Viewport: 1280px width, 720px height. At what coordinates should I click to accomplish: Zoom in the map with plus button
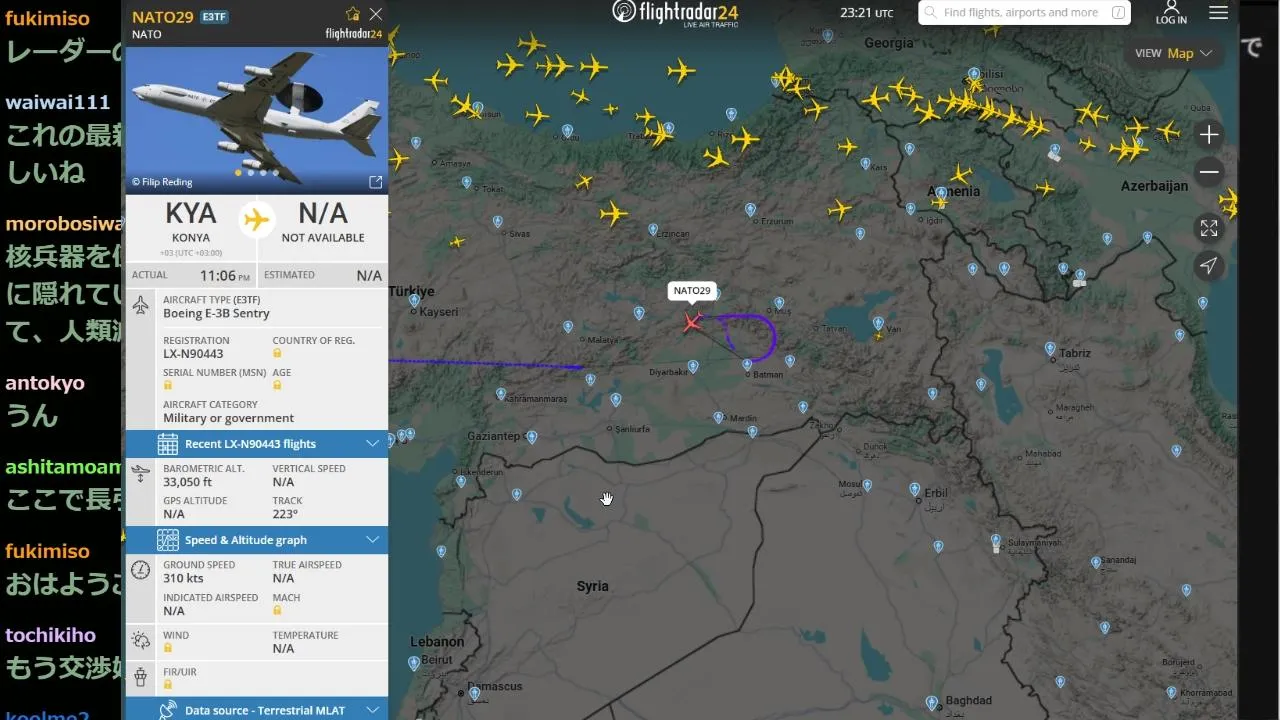tap(1209, 135)
